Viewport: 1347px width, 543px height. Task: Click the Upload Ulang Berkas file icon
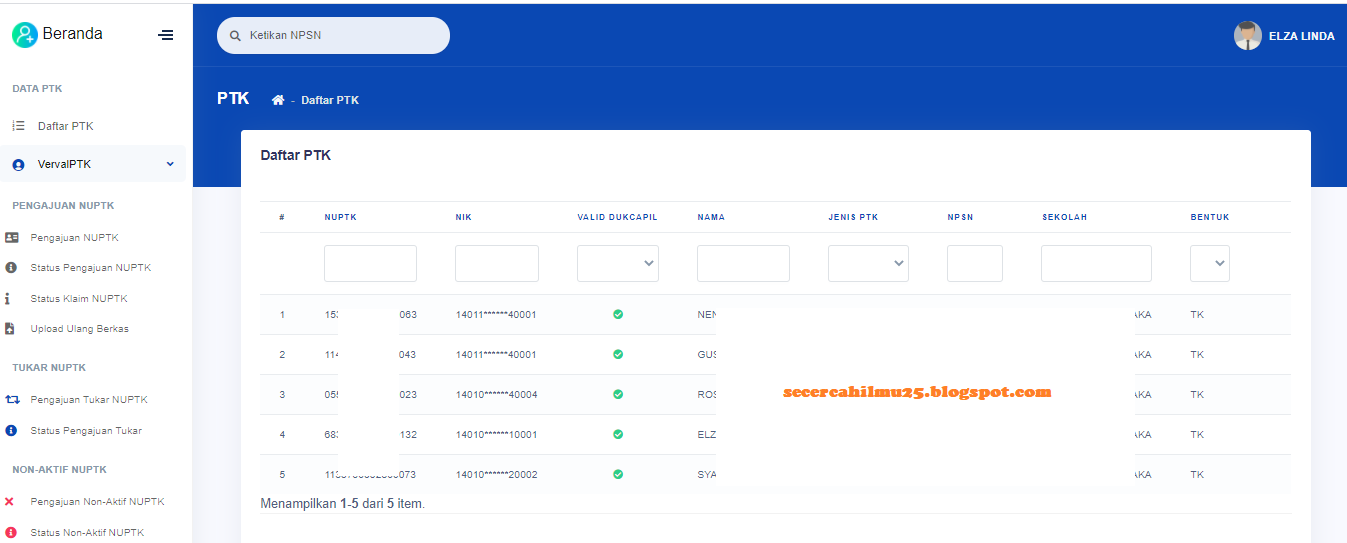10,329
